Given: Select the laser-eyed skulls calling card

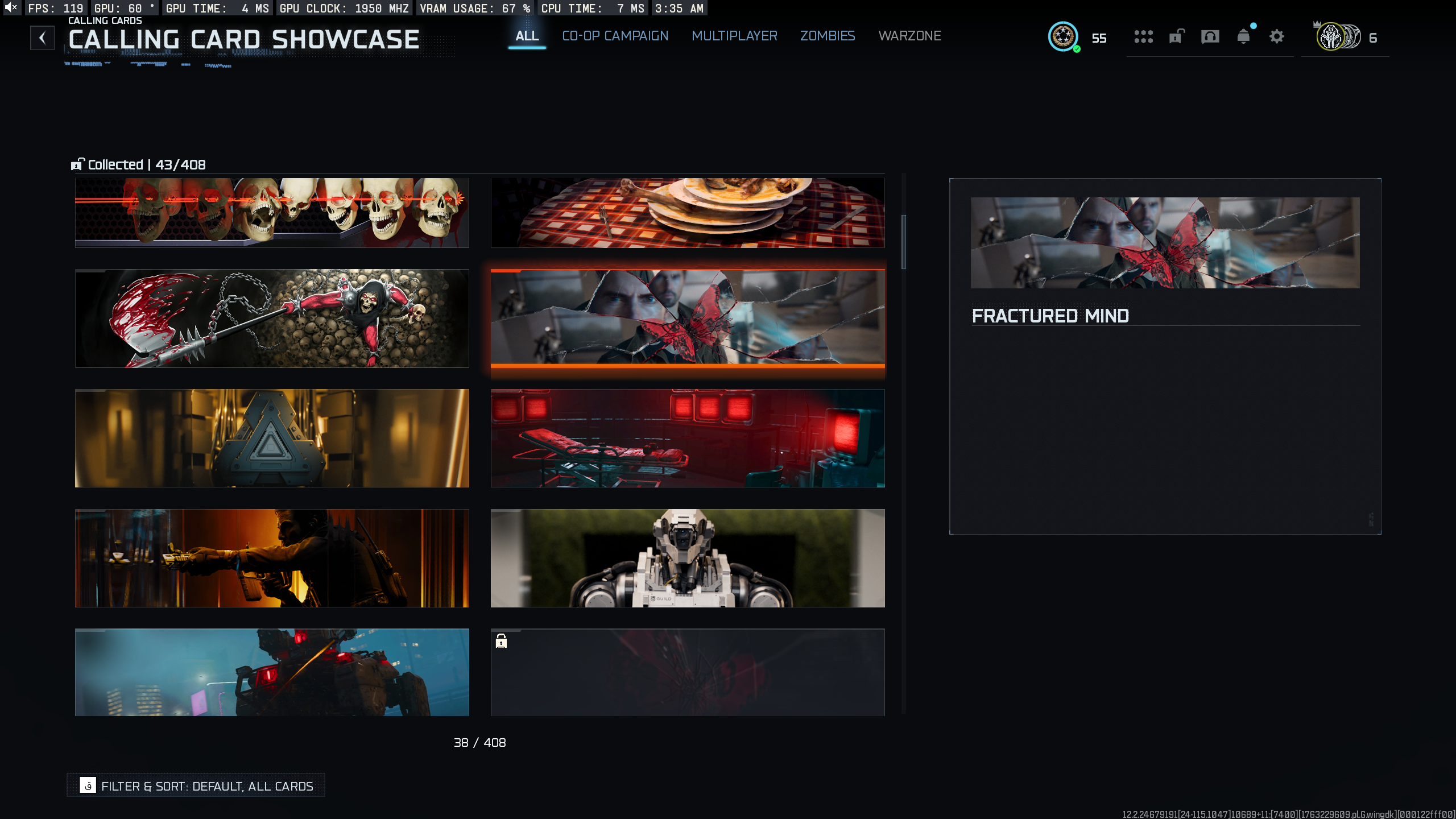Looking at the screenshot, I should [x=272, y=213].
